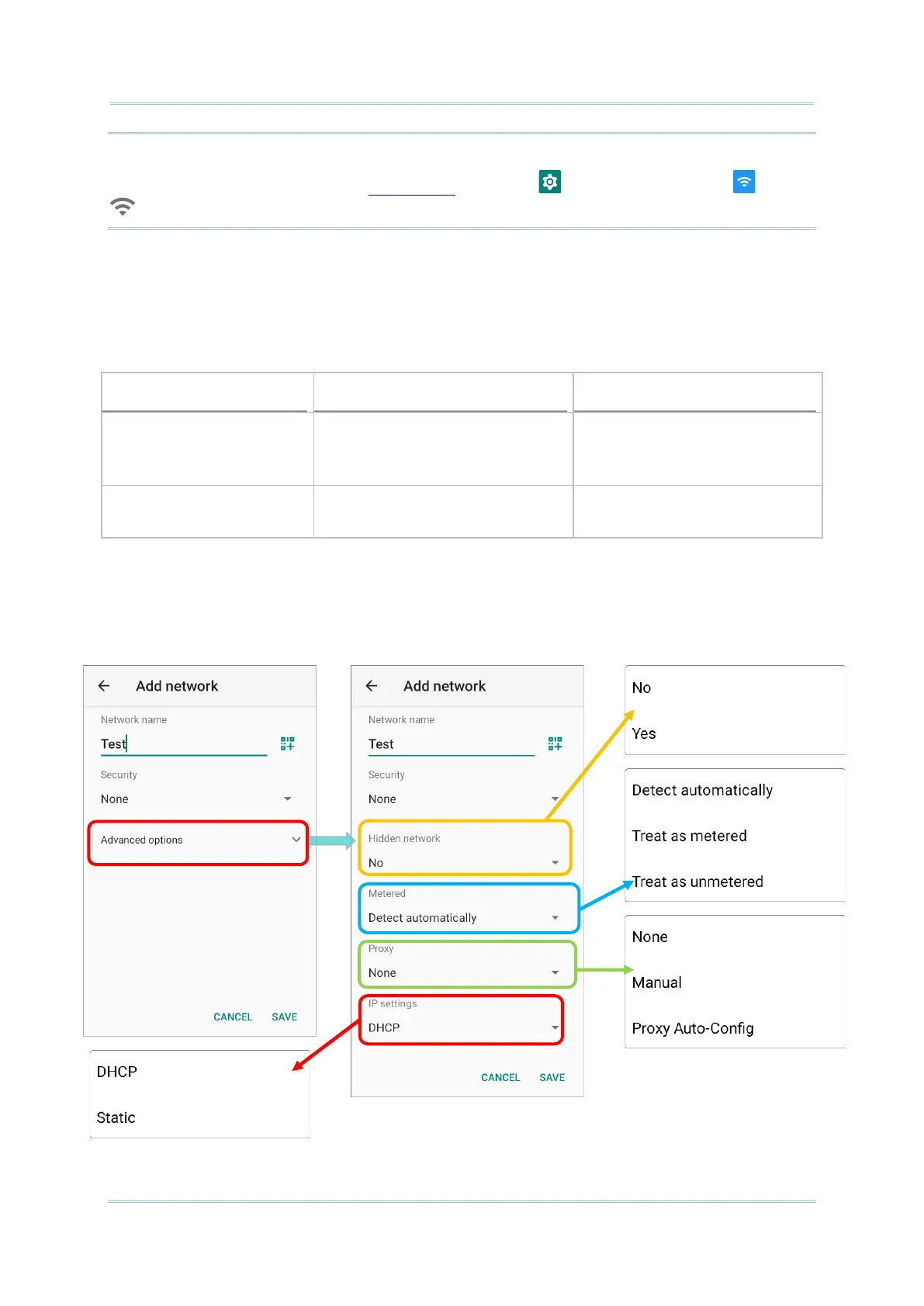Click the gray Wi-Fi signal icon
The width and height of the screenshot is (924, 1306).
123,206
